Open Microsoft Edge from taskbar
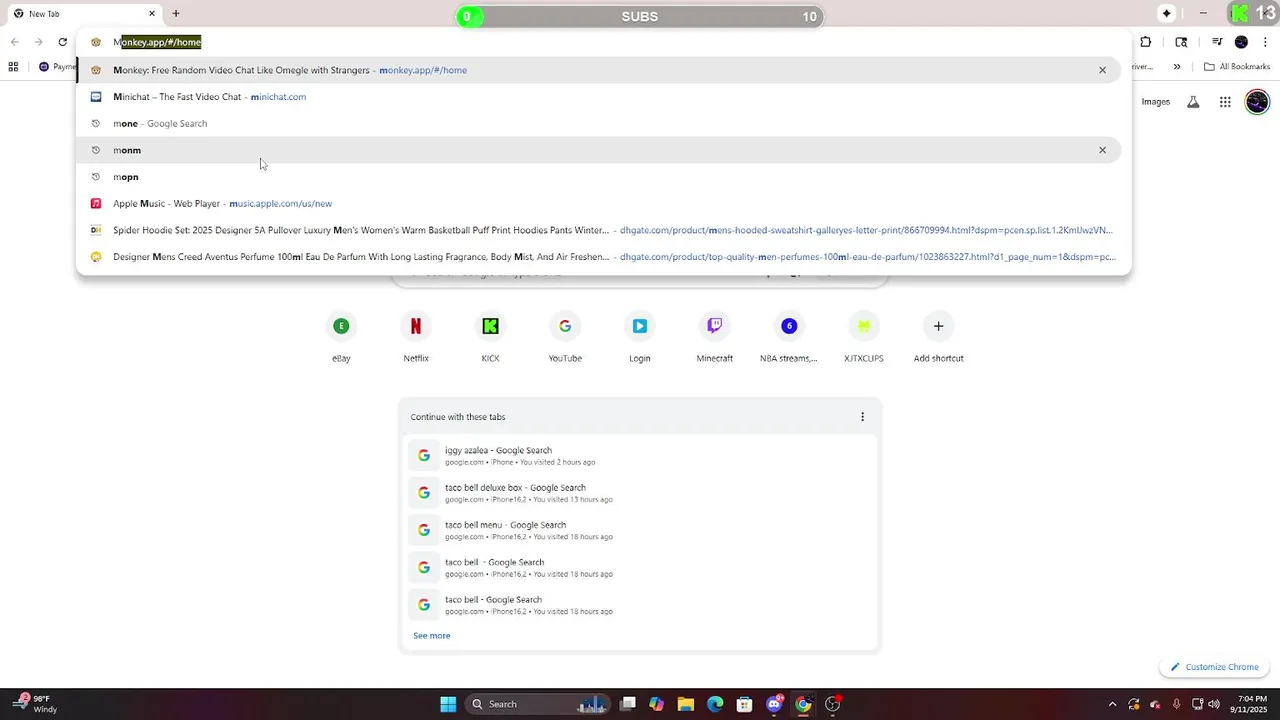This screenshot has height=720, width=1280. pyautogui.click(x=715, y=704)
